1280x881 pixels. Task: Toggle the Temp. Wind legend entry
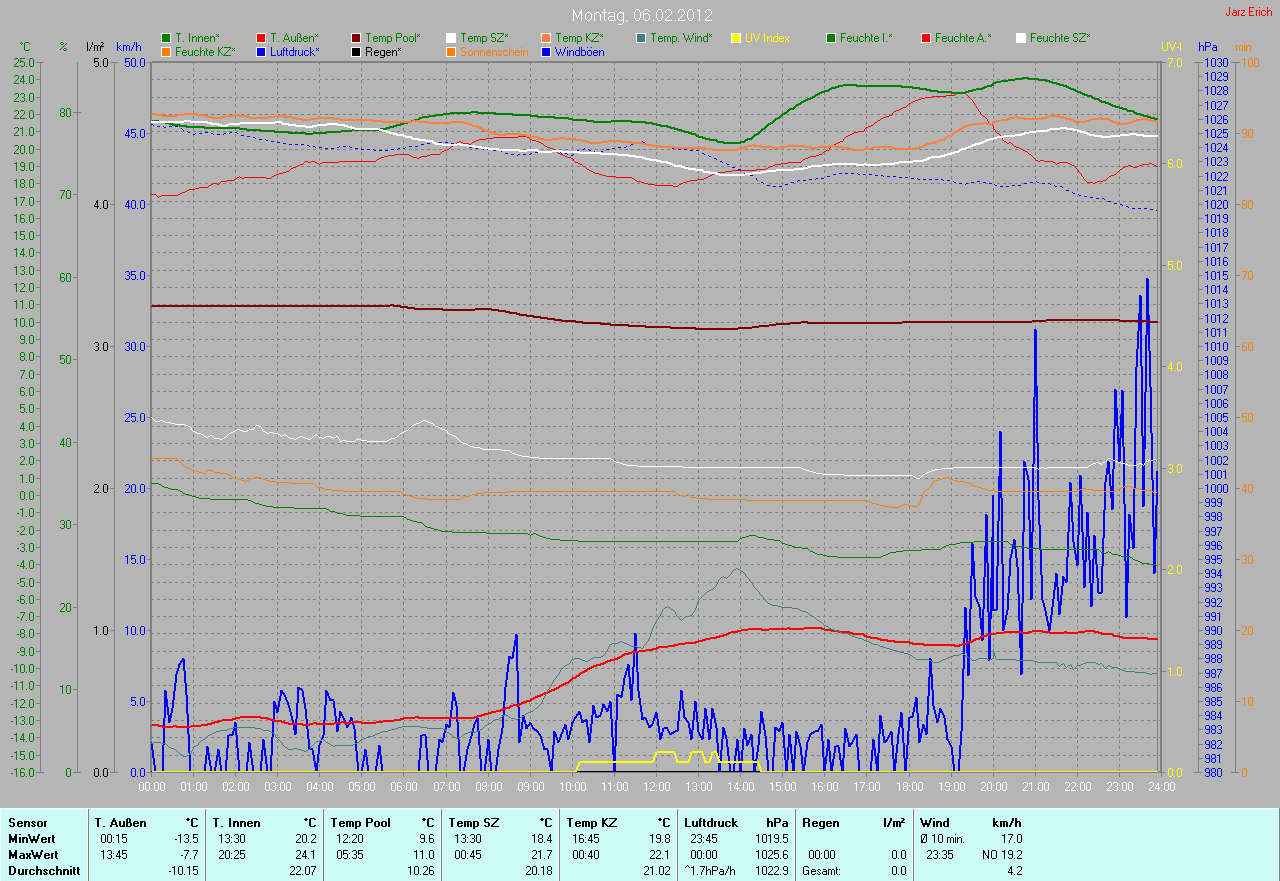[680, 38]
